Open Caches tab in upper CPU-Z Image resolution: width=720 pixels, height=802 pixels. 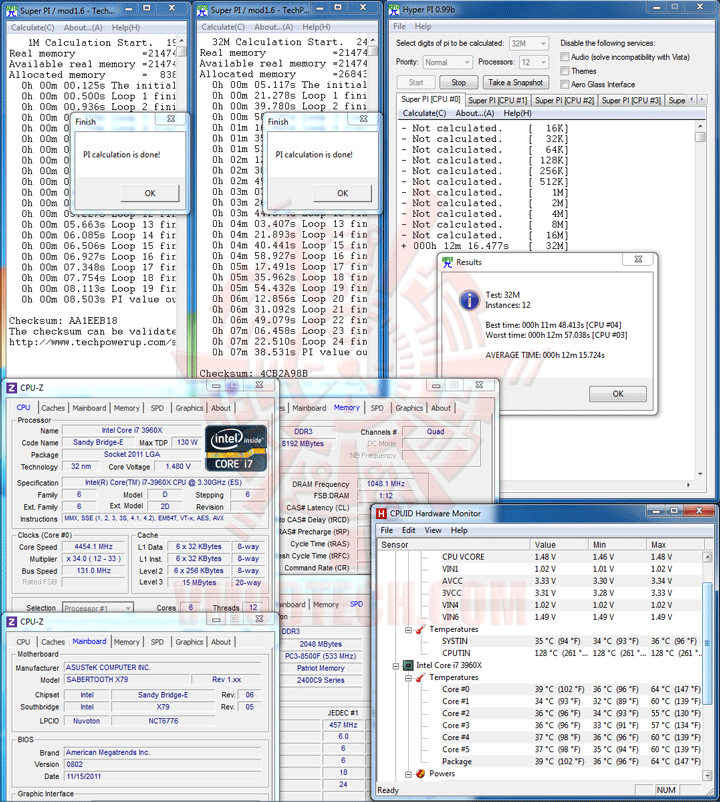[x=53, y=408]
